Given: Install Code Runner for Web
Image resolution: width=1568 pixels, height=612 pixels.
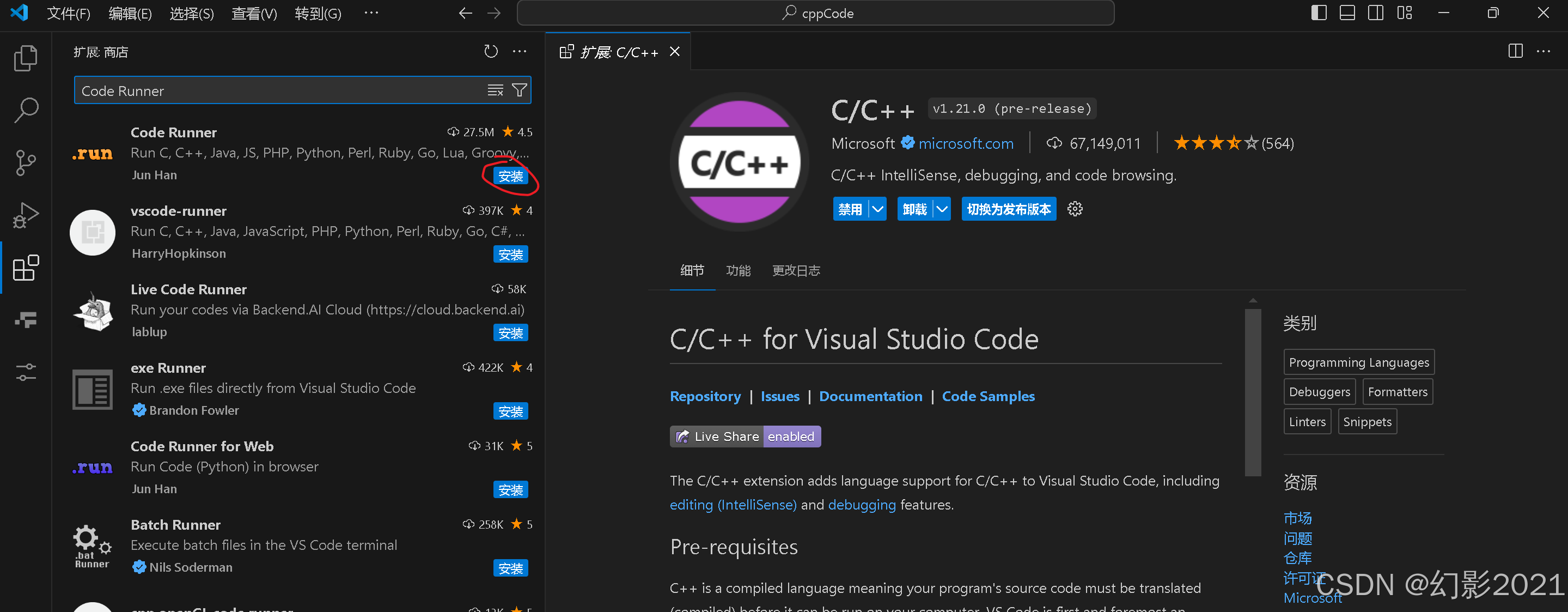Looking at the screenshot, I should (x=511, y=490).
